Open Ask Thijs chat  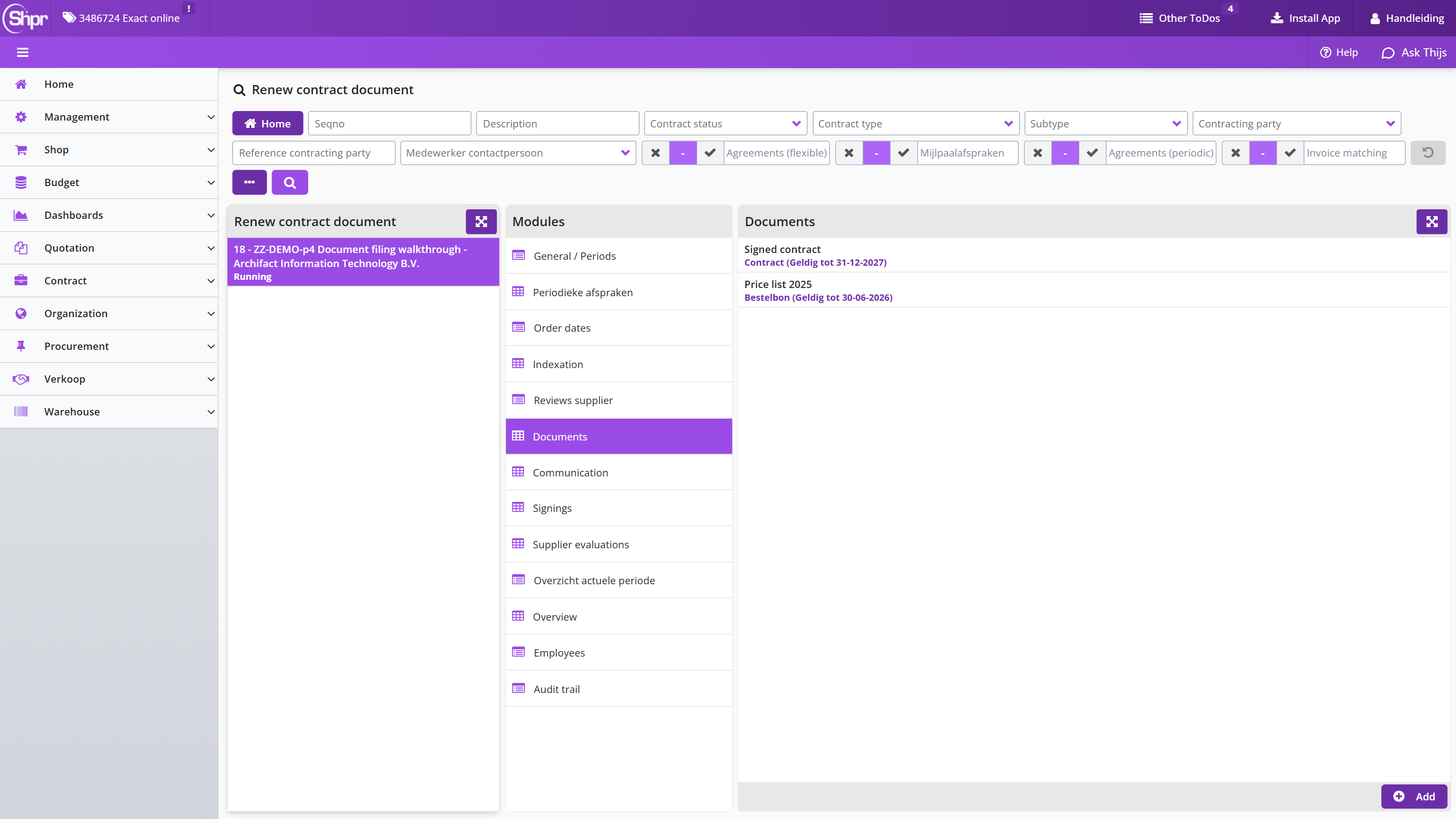point(1414,53)
